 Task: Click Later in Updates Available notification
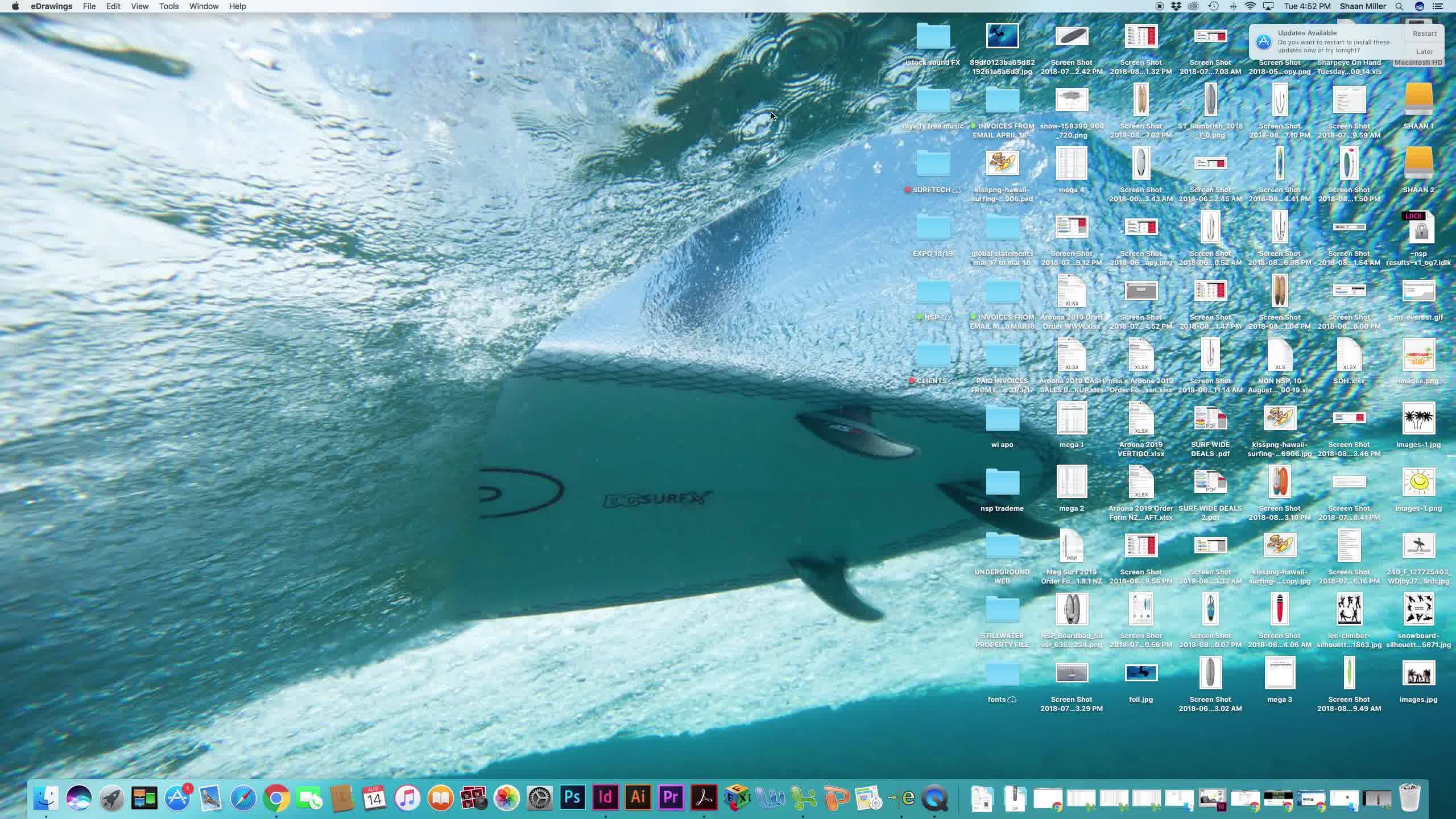tap(1424, 51)
